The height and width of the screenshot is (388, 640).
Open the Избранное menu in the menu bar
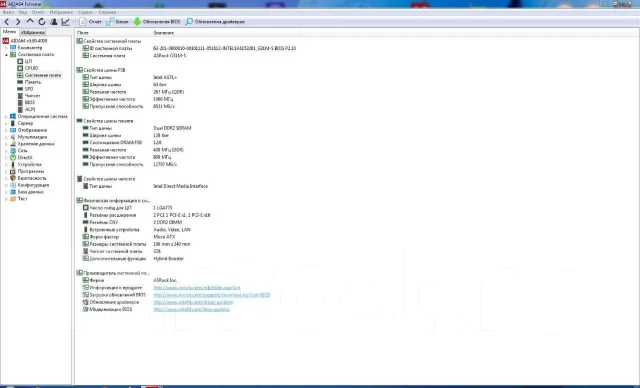61,12
